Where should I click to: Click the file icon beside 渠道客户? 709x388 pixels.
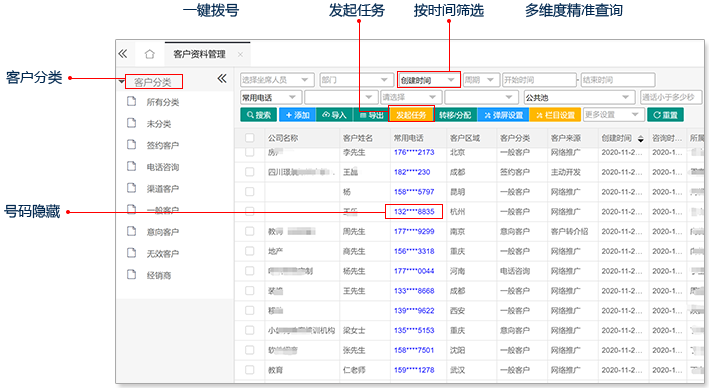[x=132, y=188]
